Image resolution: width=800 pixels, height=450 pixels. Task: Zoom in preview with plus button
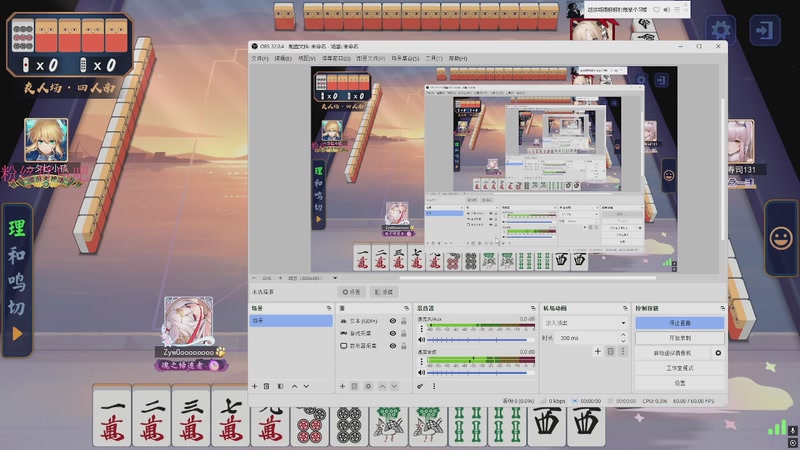tap(280, 278)
